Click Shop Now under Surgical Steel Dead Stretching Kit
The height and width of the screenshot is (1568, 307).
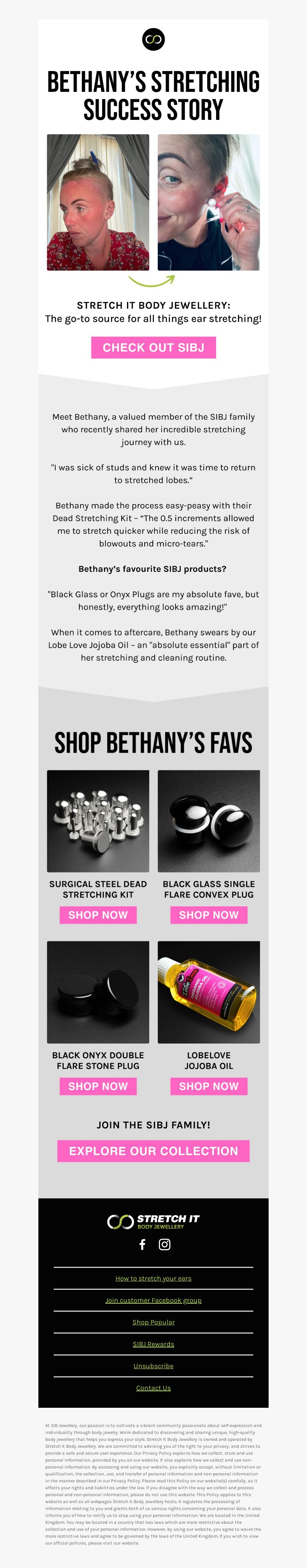(98, 915)
